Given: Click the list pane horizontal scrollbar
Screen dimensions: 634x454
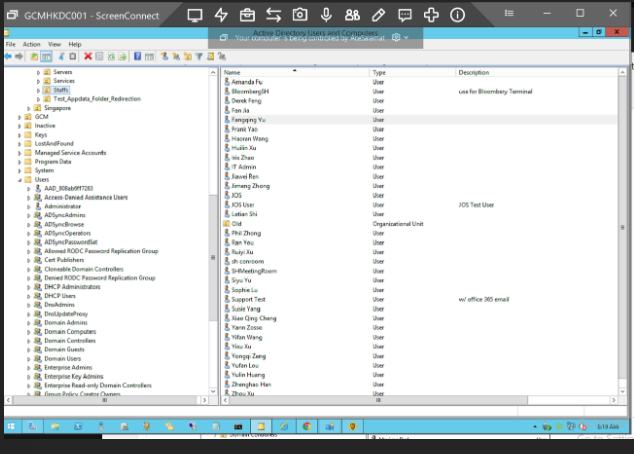Looking at the screenshot, I should [378, 400].
